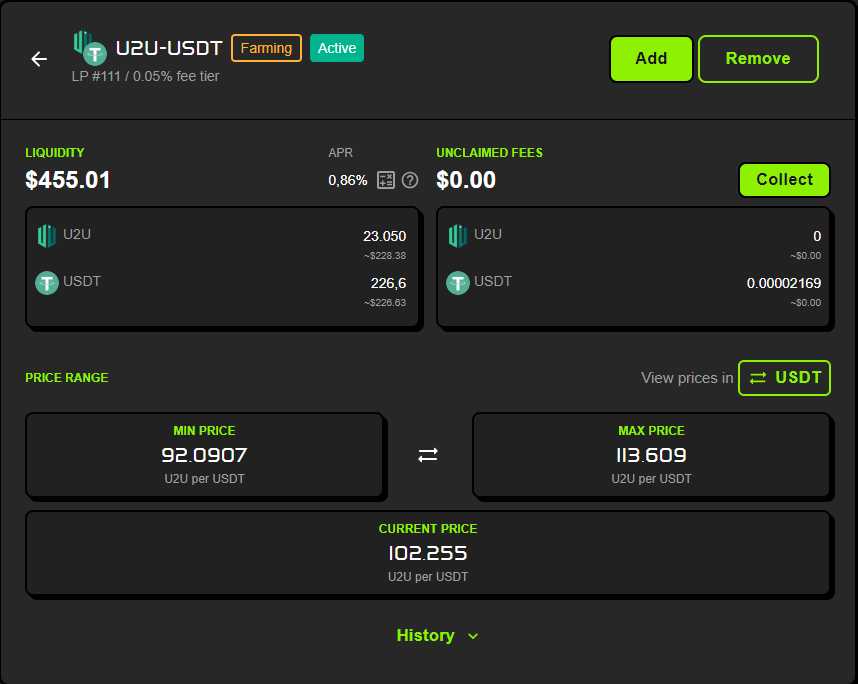Click the Farming badge
This screenshot has width=858, height=684.
266,48
